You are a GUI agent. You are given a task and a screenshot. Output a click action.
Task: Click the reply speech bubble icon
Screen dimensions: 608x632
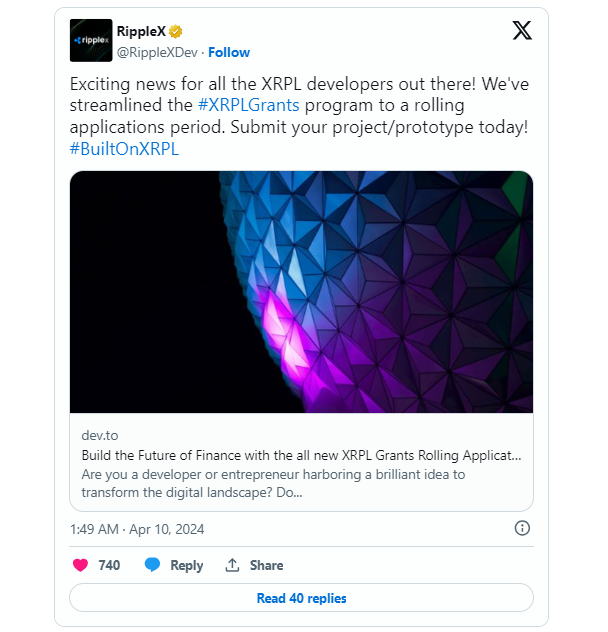tap(153, 565)
